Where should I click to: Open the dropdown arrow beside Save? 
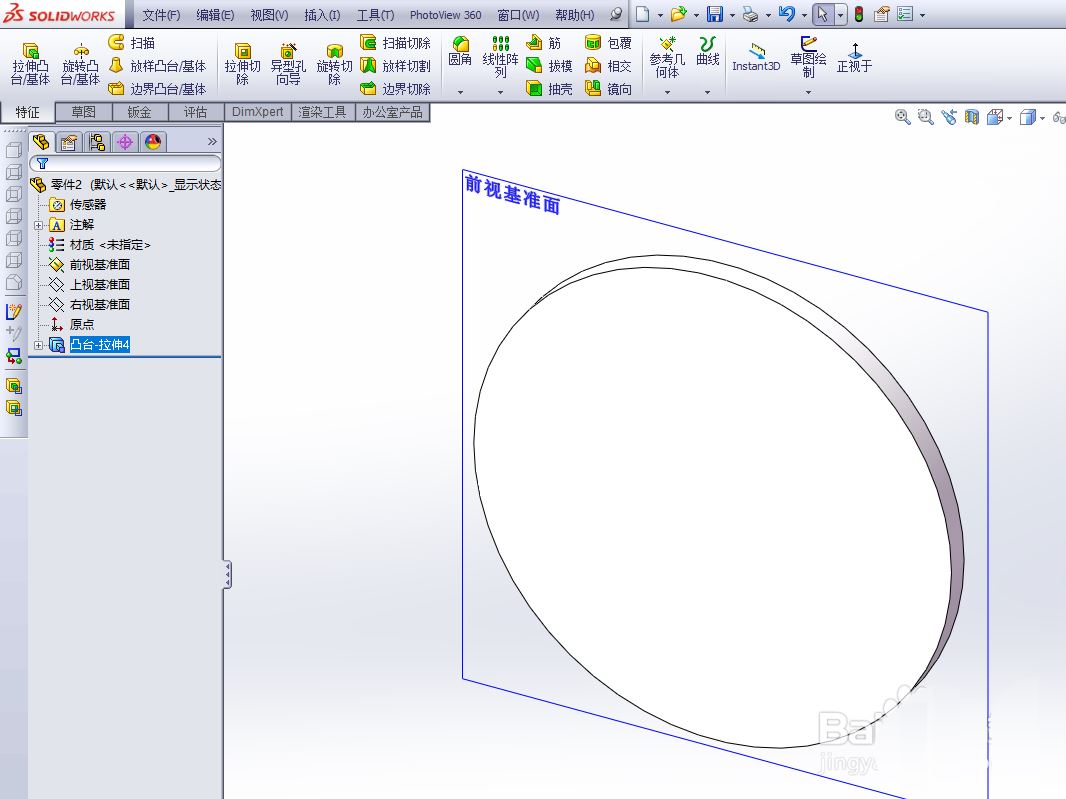coord(732,15)
